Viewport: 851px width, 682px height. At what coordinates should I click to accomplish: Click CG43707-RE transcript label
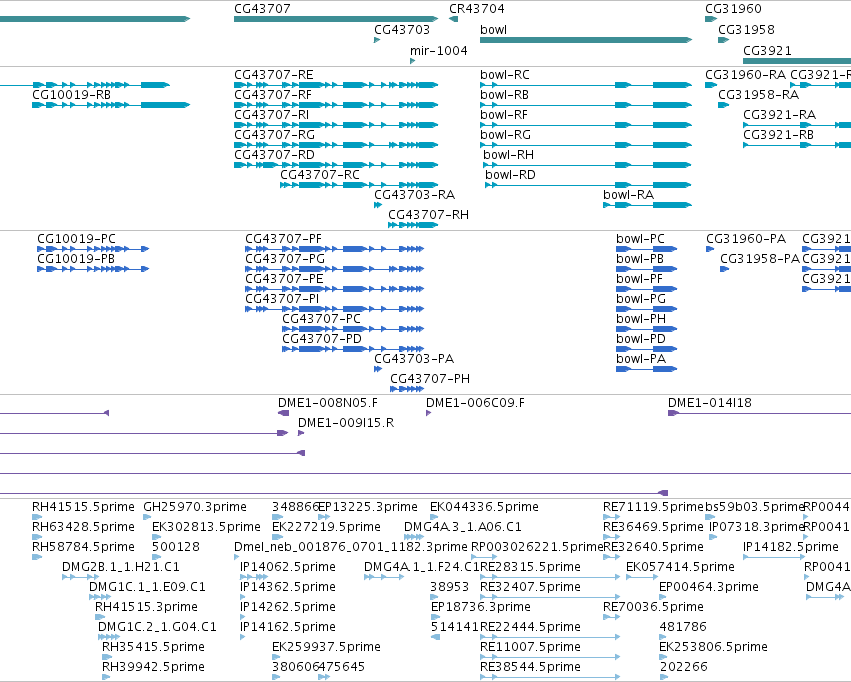click(x=274, y=74)
